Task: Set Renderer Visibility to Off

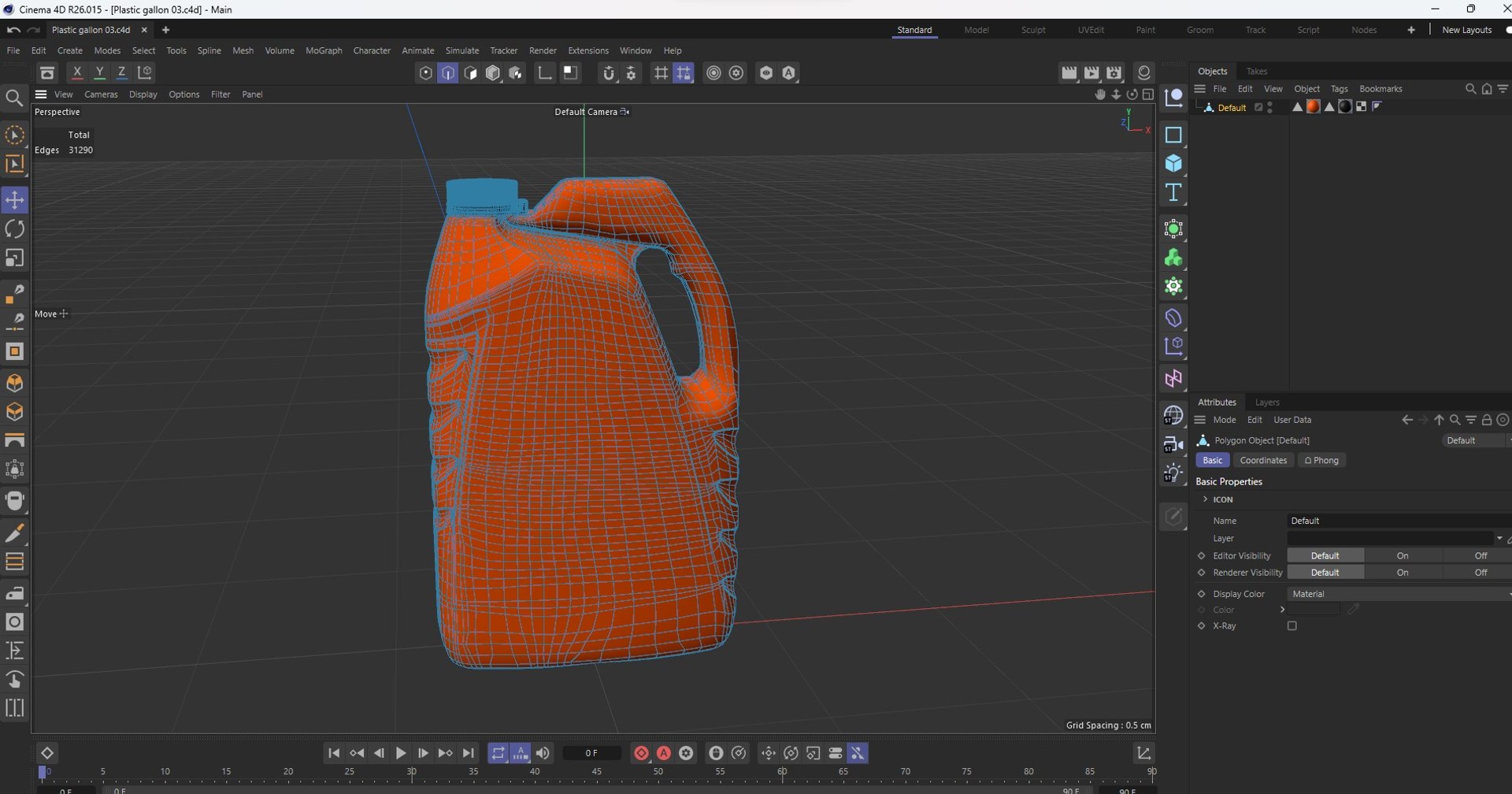Action: [x=1480, y=573]
